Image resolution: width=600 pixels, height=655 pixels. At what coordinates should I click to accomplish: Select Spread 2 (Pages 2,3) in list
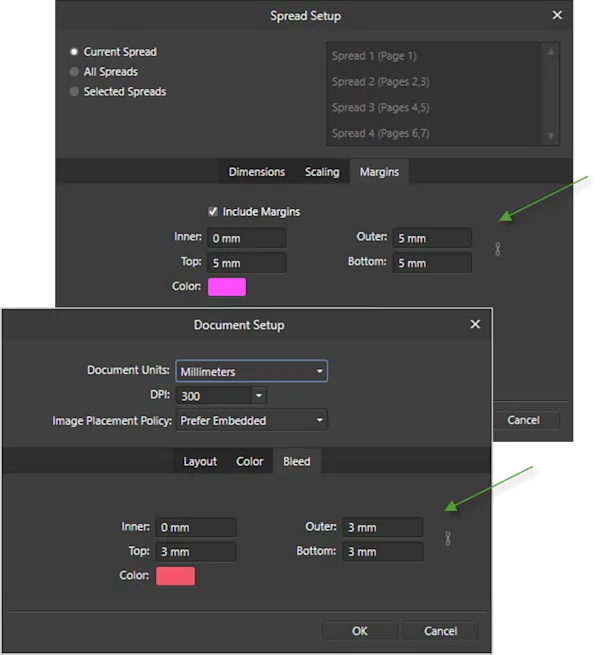434,82
